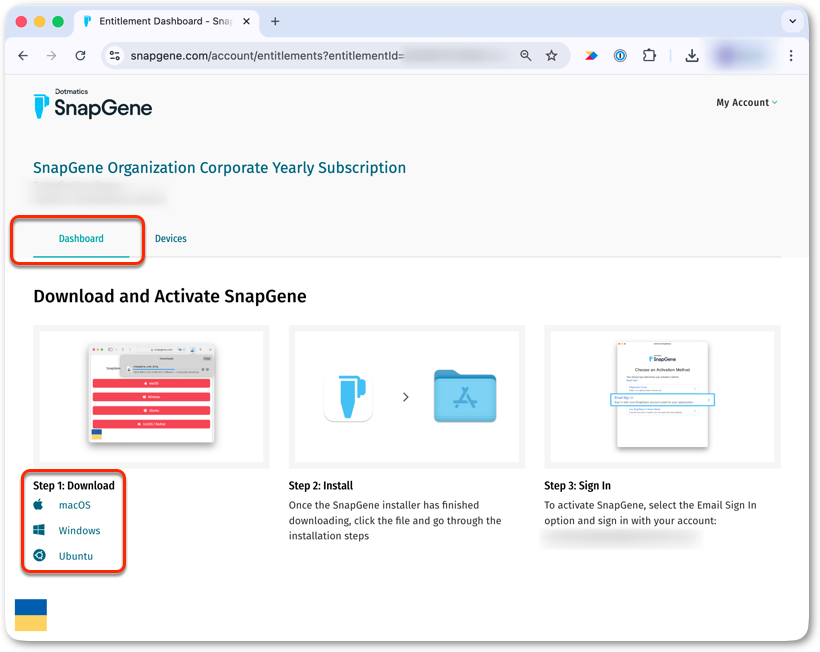
Task: Click the Download and Activate SnapGene heading
Action: [x=170, y=296]
